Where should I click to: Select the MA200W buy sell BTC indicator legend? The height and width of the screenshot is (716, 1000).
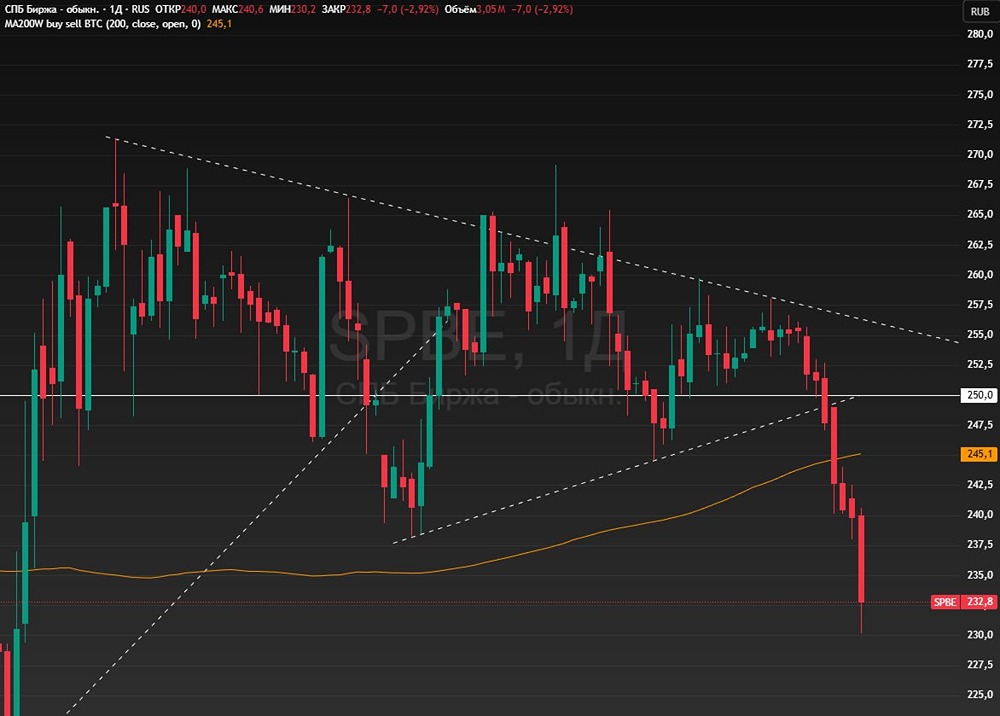(x=103, y=24)
